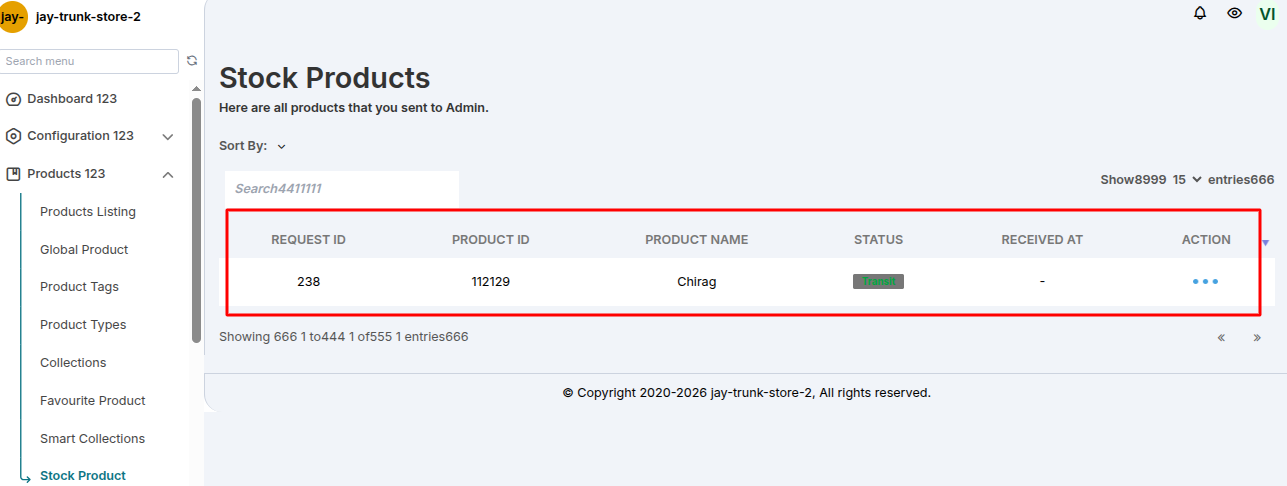The width and height of the screenshot is (1287, 486).
Task: Open Favourite Product in sidebar
Action: coord(93,401)
